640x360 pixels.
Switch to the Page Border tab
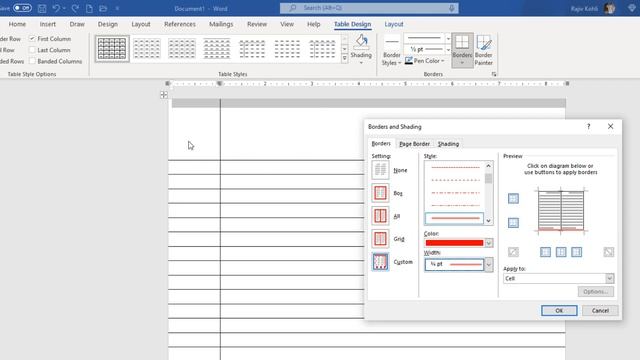click(x=414, y=144)
